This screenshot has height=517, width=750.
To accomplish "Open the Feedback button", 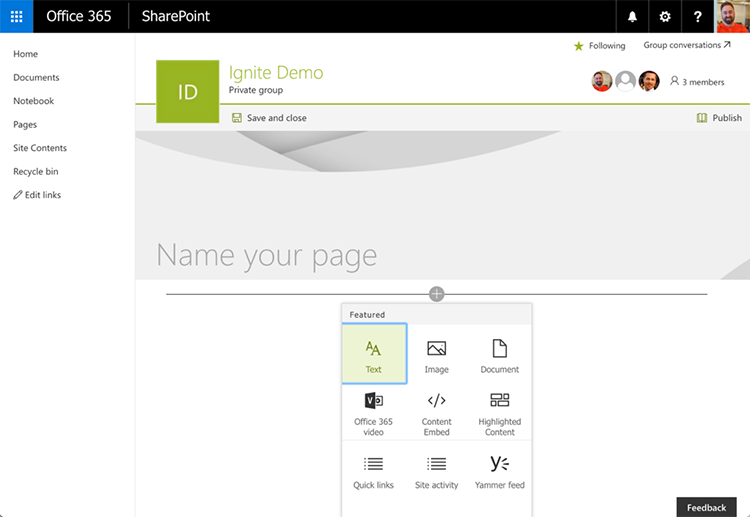I will click(706, 507).
